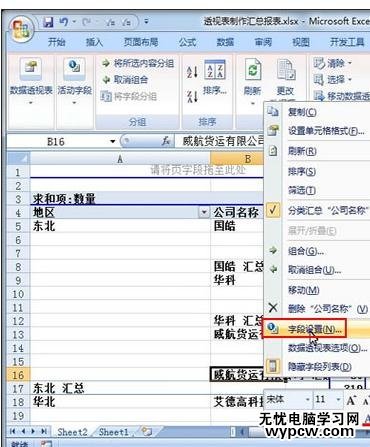Open the 开发工具 ribbon tab

point(347,42)
